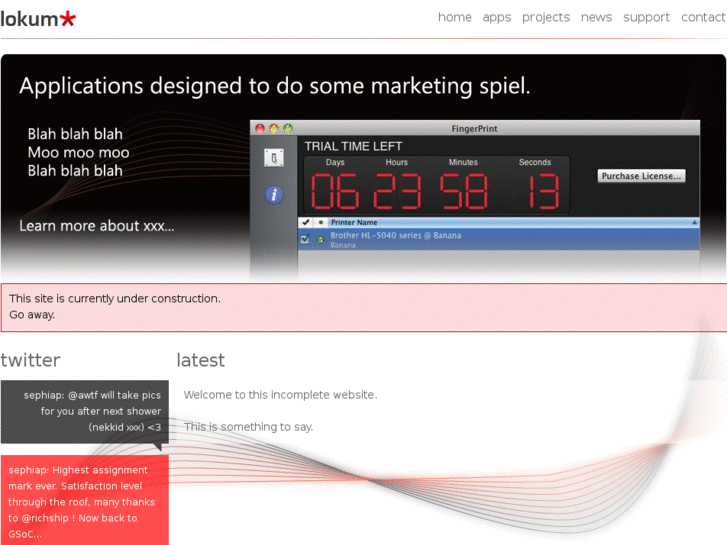The width and height of the screenshot is (727, 545).
Task: Click the Printer Name column header
Action: 354,223
